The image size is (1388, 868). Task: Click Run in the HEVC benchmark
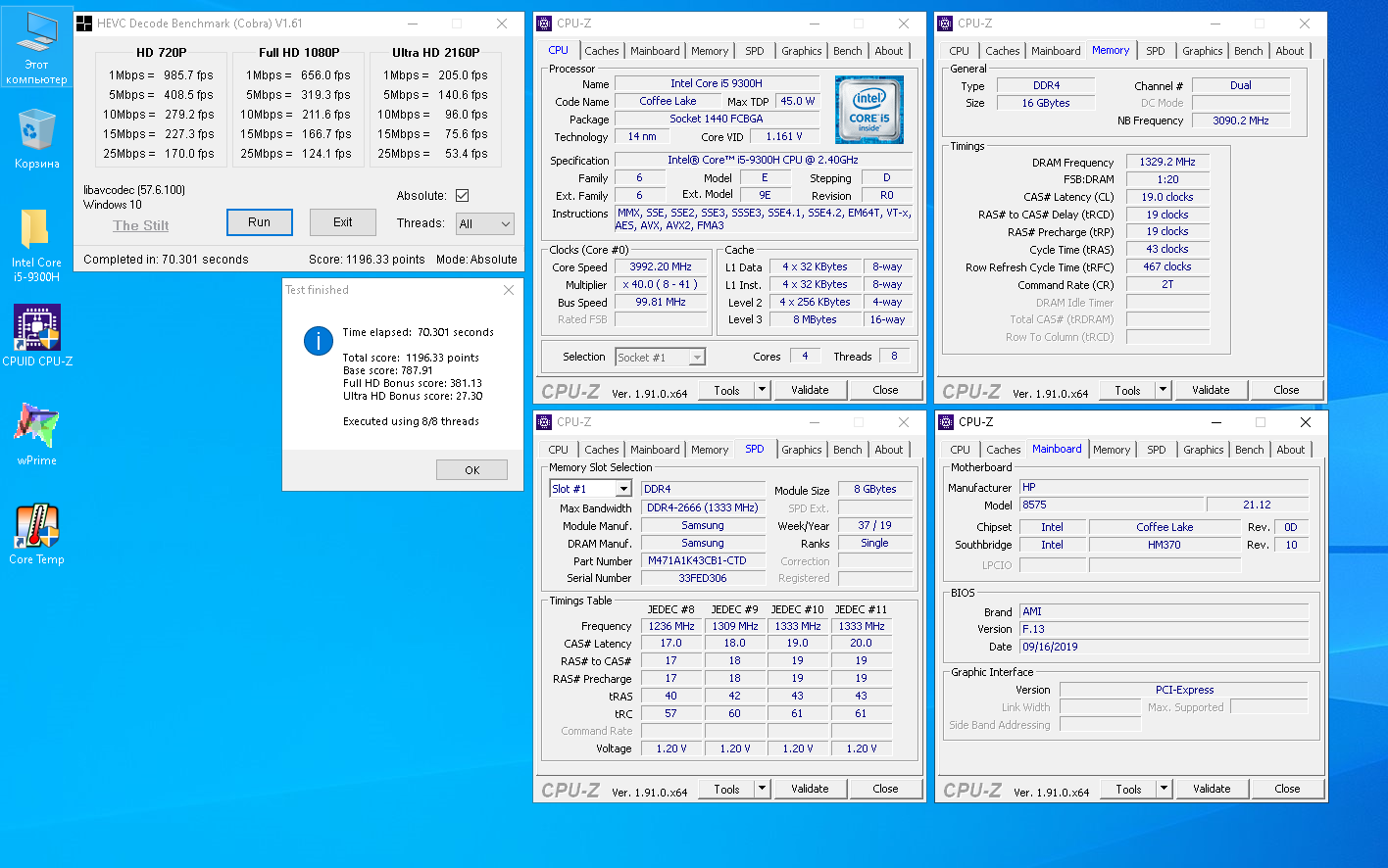click(x=260, y=222)
